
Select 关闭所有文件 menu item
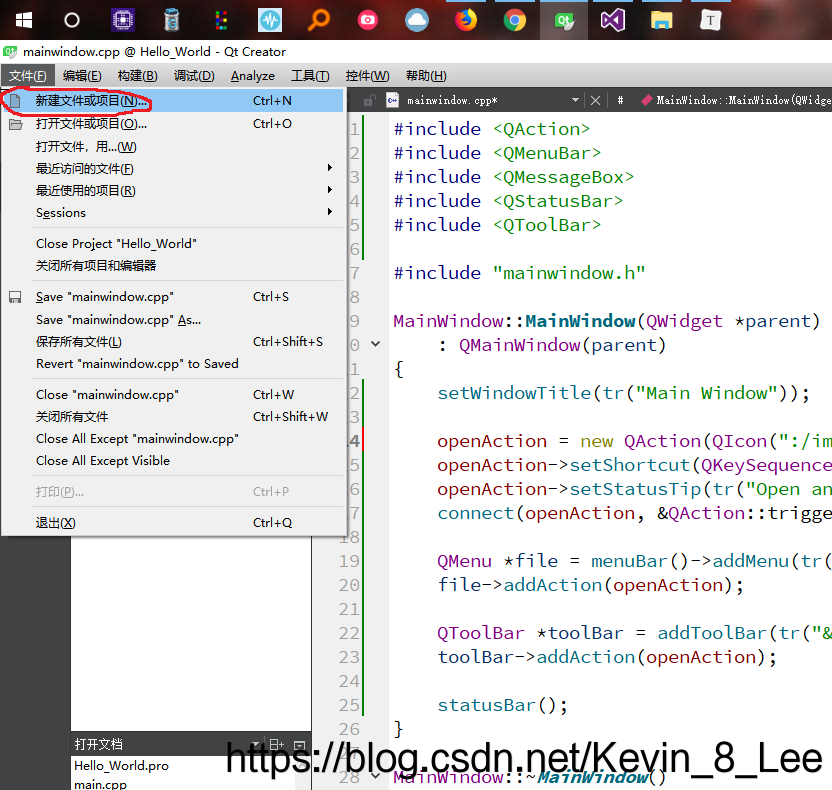pyautogui.click(x=173, y=416)
